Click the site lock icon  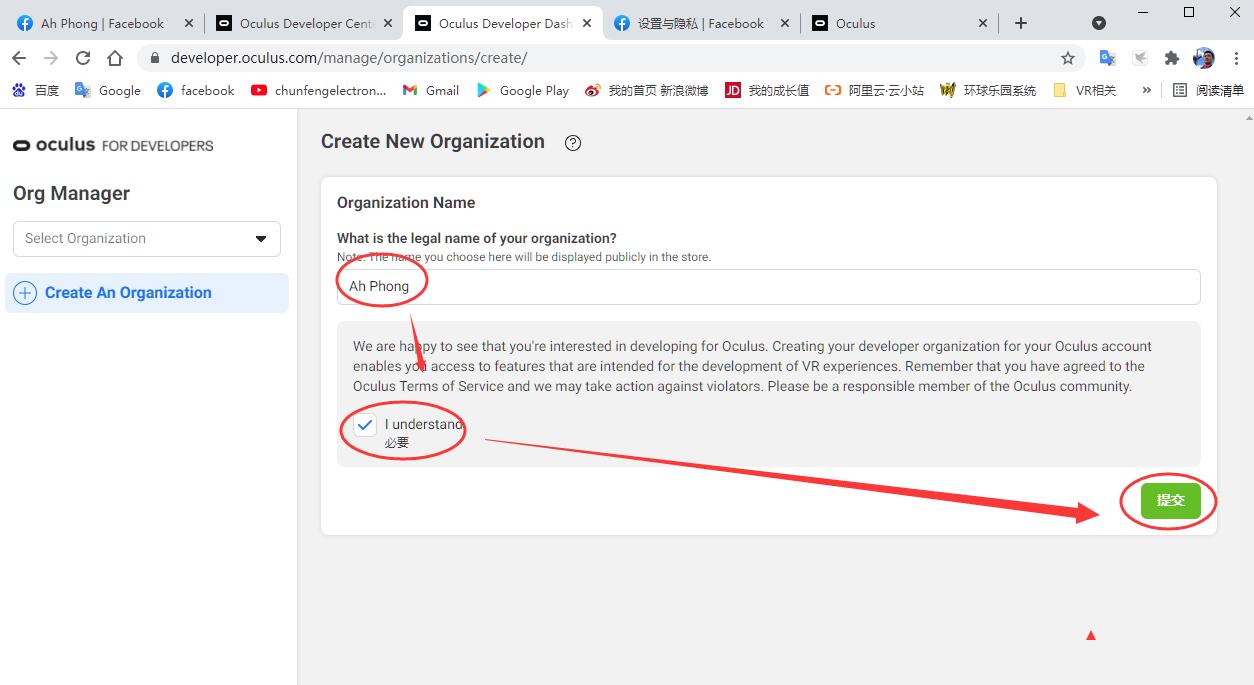pos(154,58)
